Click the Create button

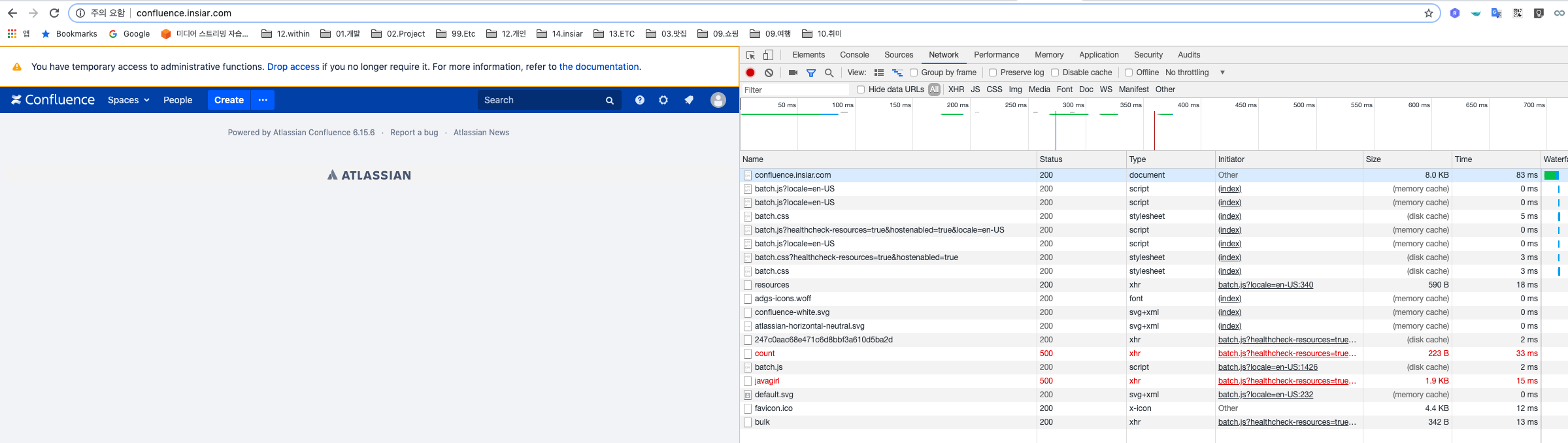tap(229, 100)
